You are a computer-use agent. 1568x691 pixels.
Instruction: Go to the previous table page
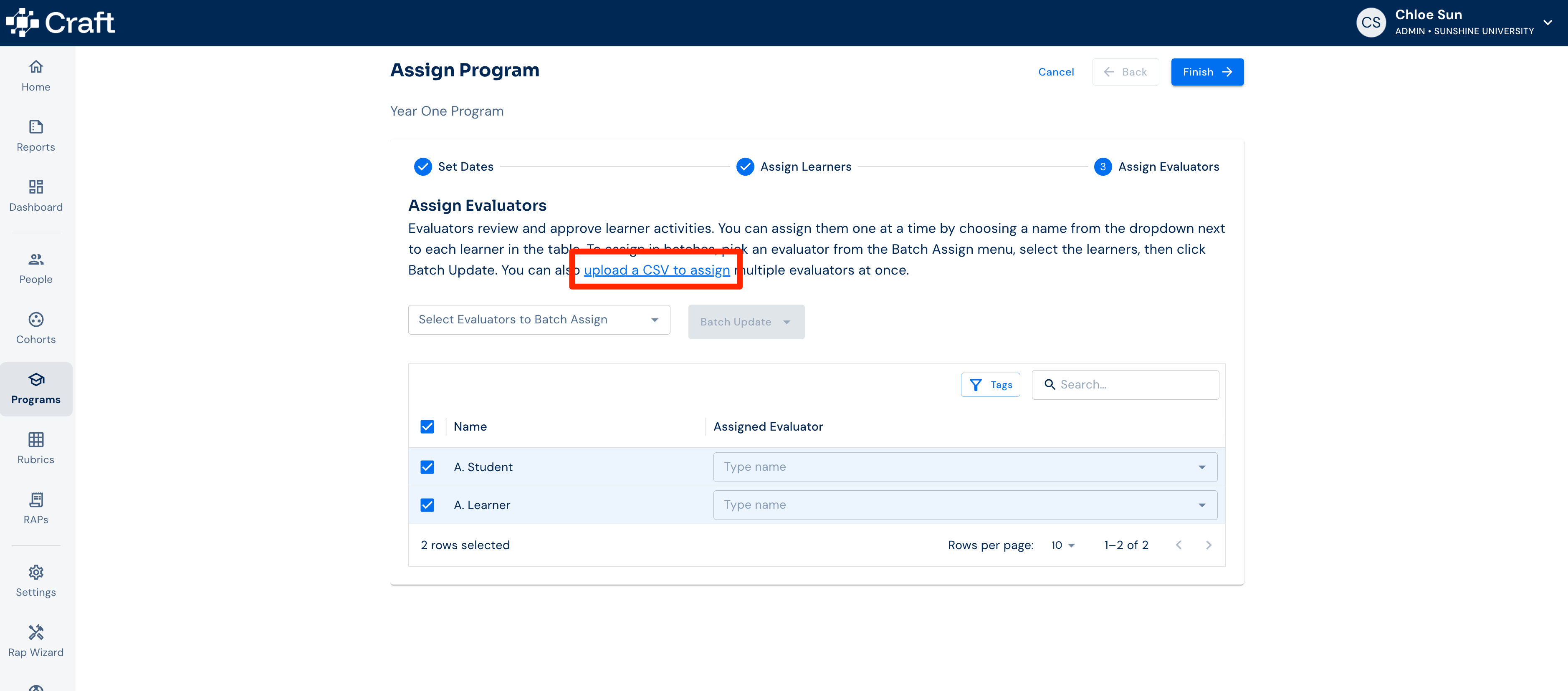tap(1179, 545)
